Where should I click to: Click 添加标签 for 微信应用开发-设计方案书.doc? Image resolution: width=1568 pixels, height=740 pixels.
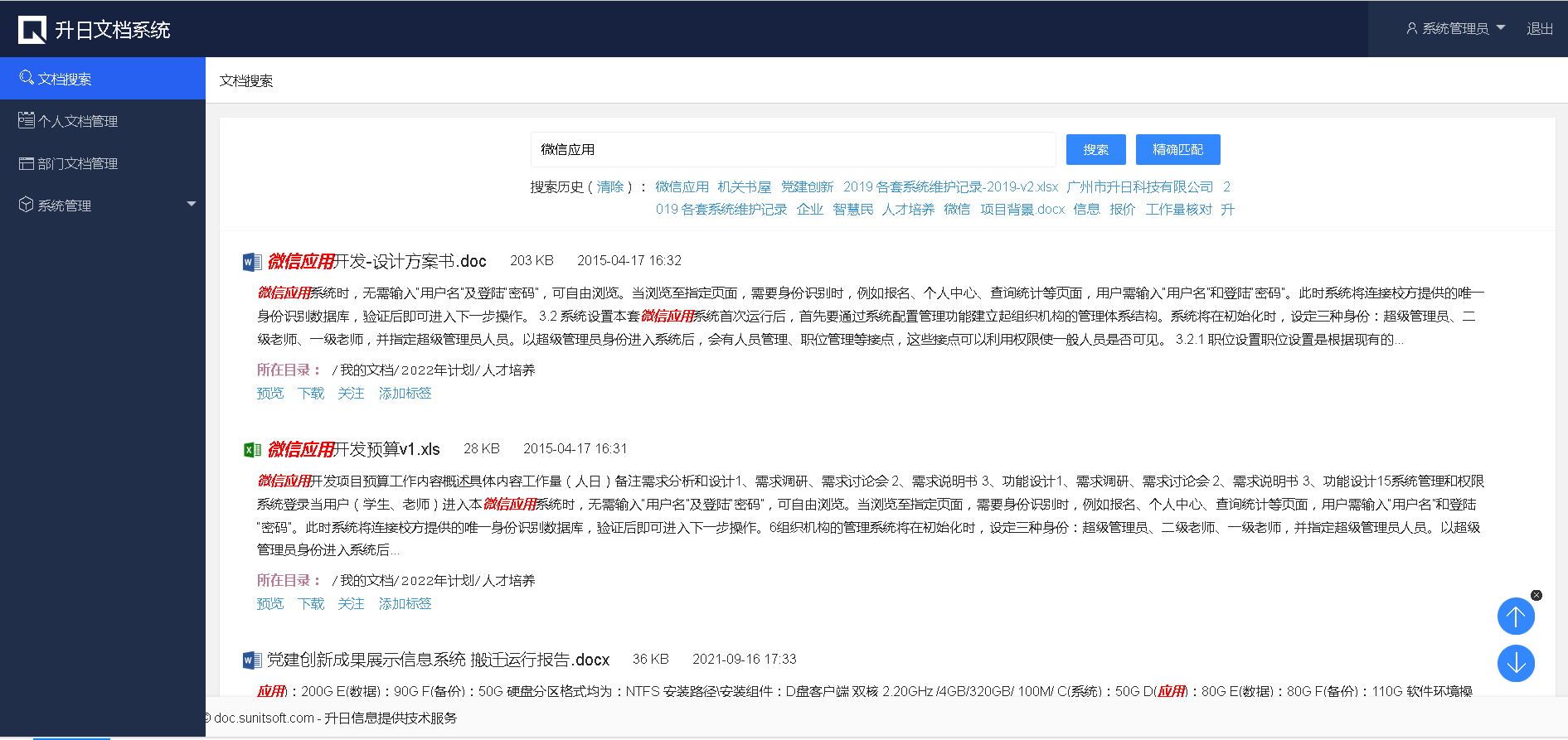tap(405, 394)
